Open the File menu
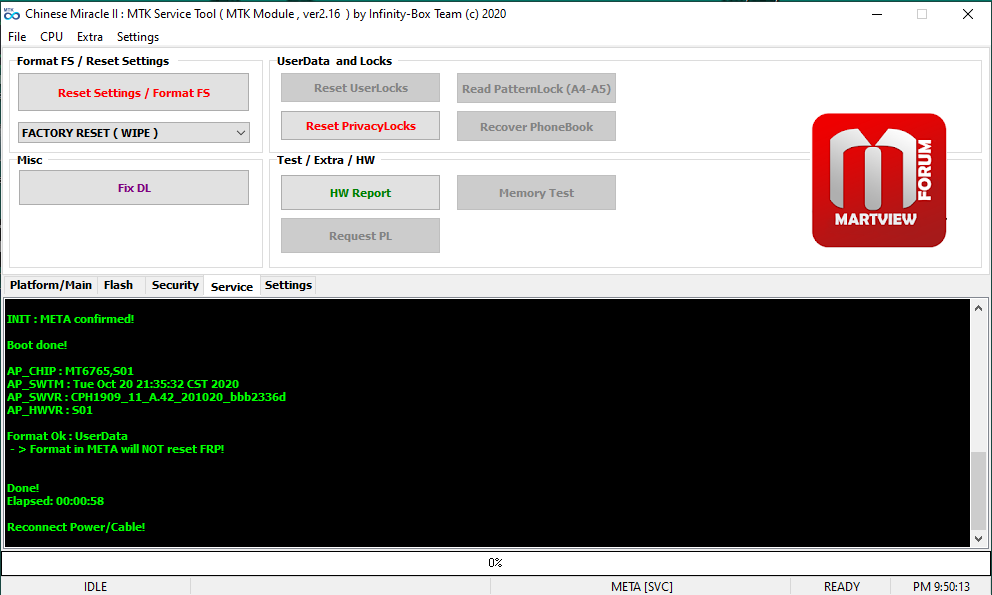The width and height of the screenshot is (992, 595). [x=17, y=37]
